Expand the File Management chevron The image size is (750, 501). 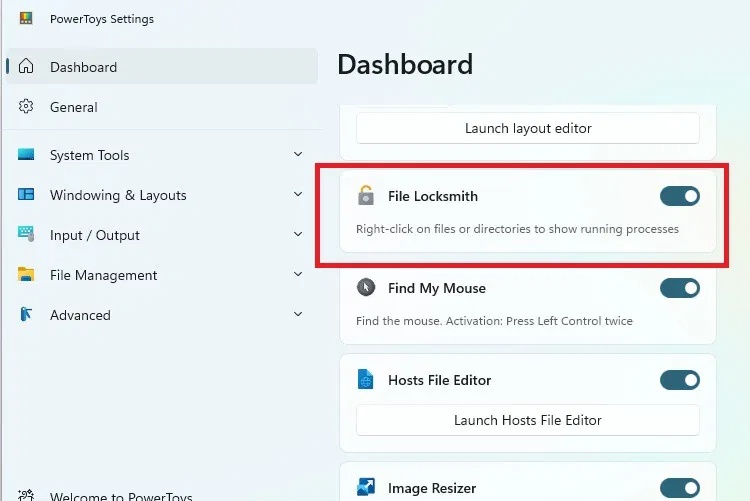[x=298, y=274]
